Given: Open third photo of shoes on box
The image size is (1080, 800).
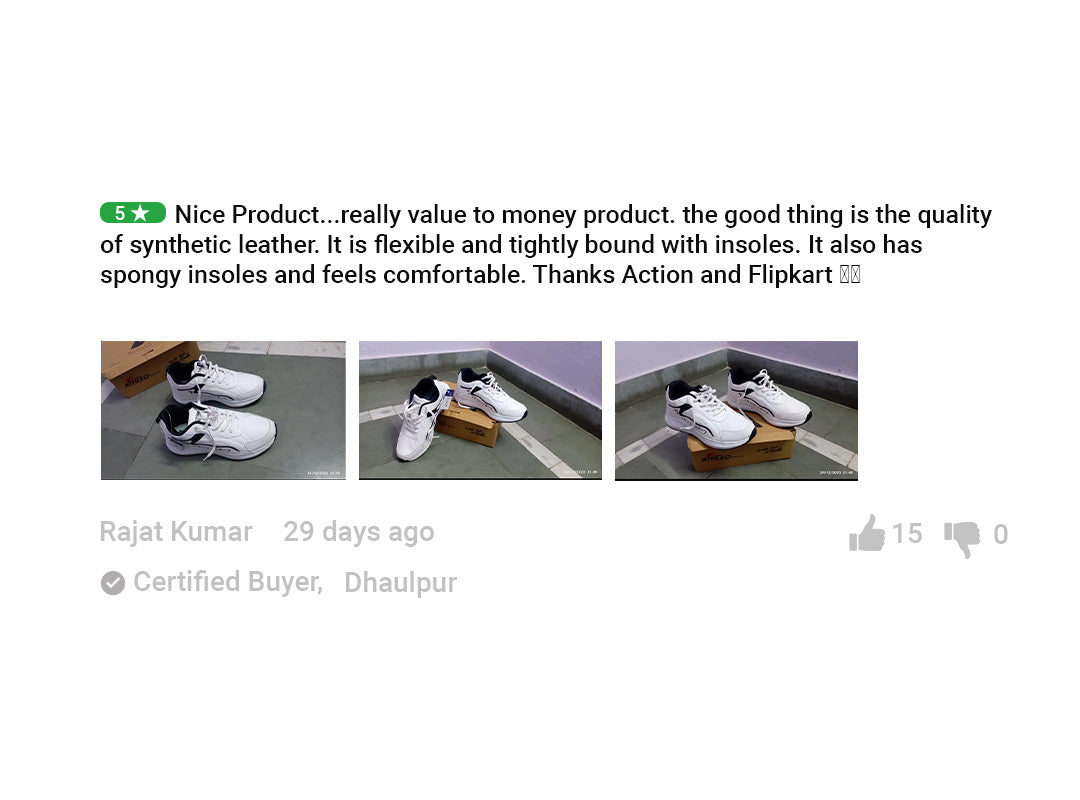Looking at the screenshot, I should point(736,410).
